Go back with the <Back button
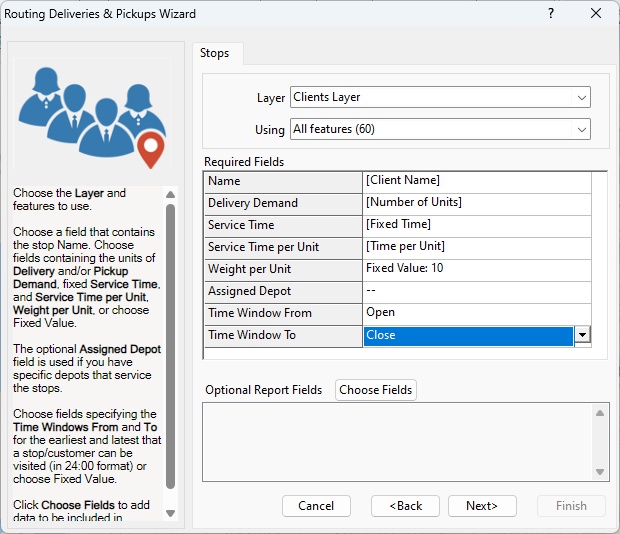The width and height of the screenshot is (620, 534). pos(405,506)
